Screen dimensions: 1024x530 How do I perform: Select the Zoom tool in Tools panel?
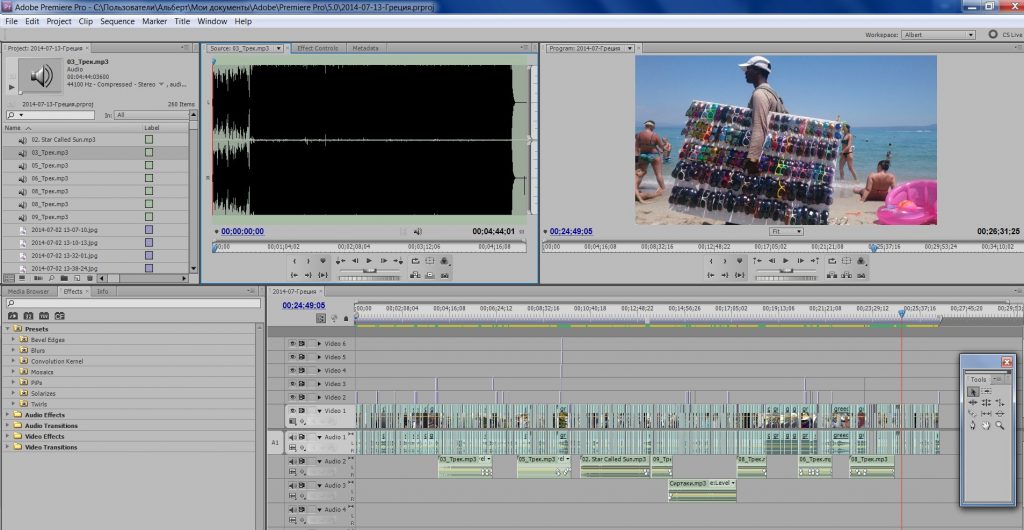[x=1000, y=425]
